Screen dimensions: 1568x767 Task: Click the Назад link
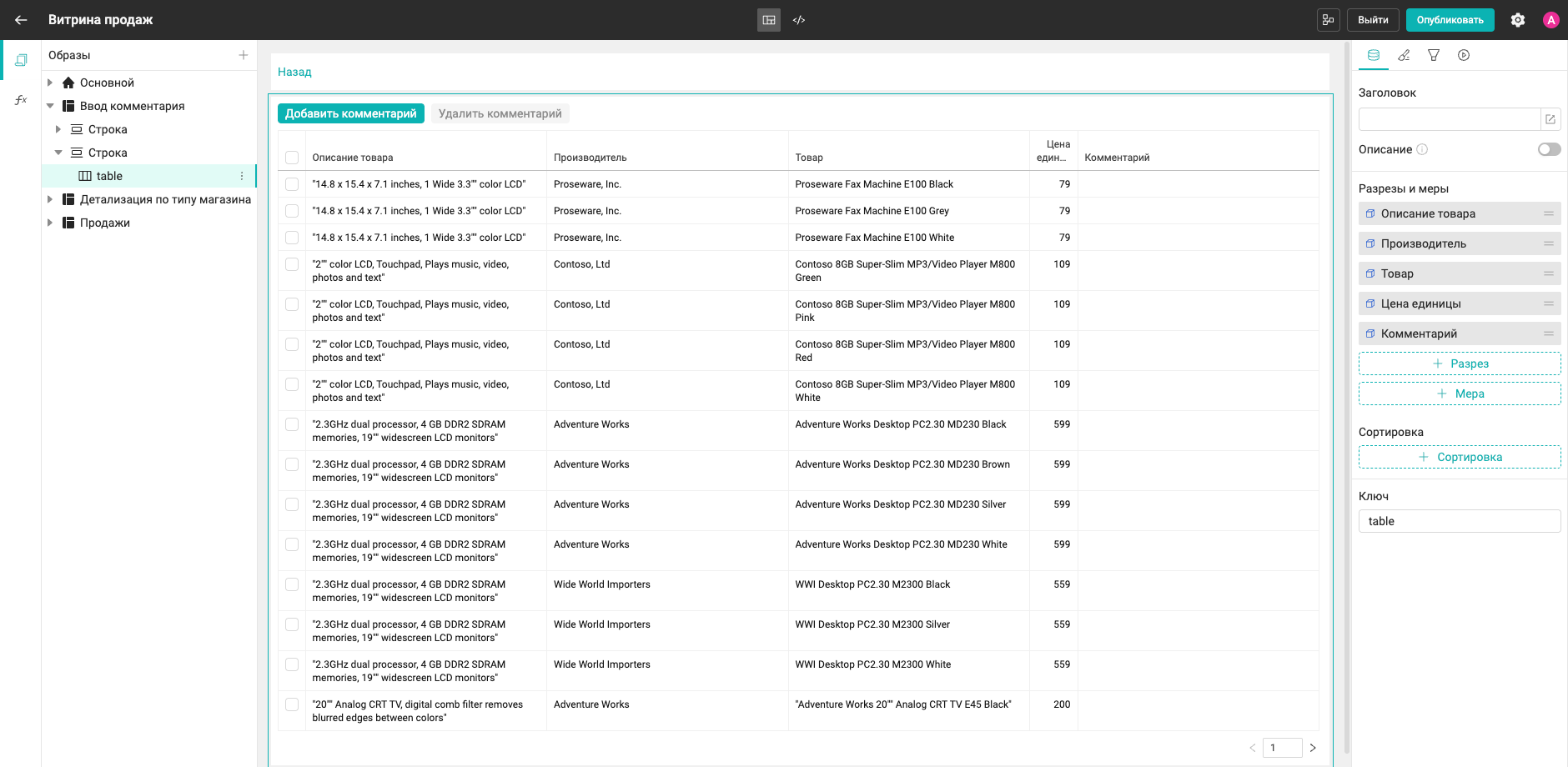point(294,72)
